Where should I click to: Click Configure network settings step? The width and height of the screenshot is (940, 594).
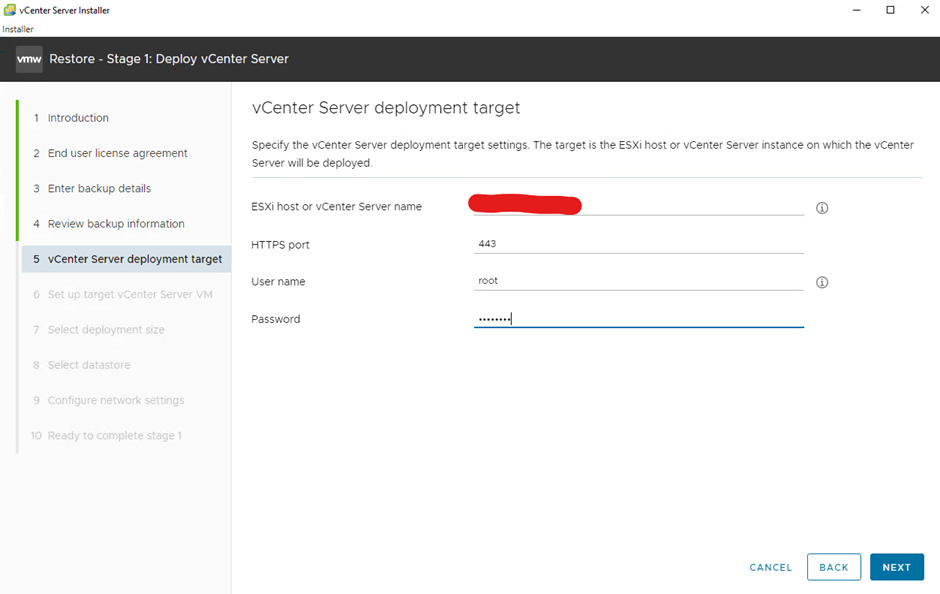tap(116, 400)
